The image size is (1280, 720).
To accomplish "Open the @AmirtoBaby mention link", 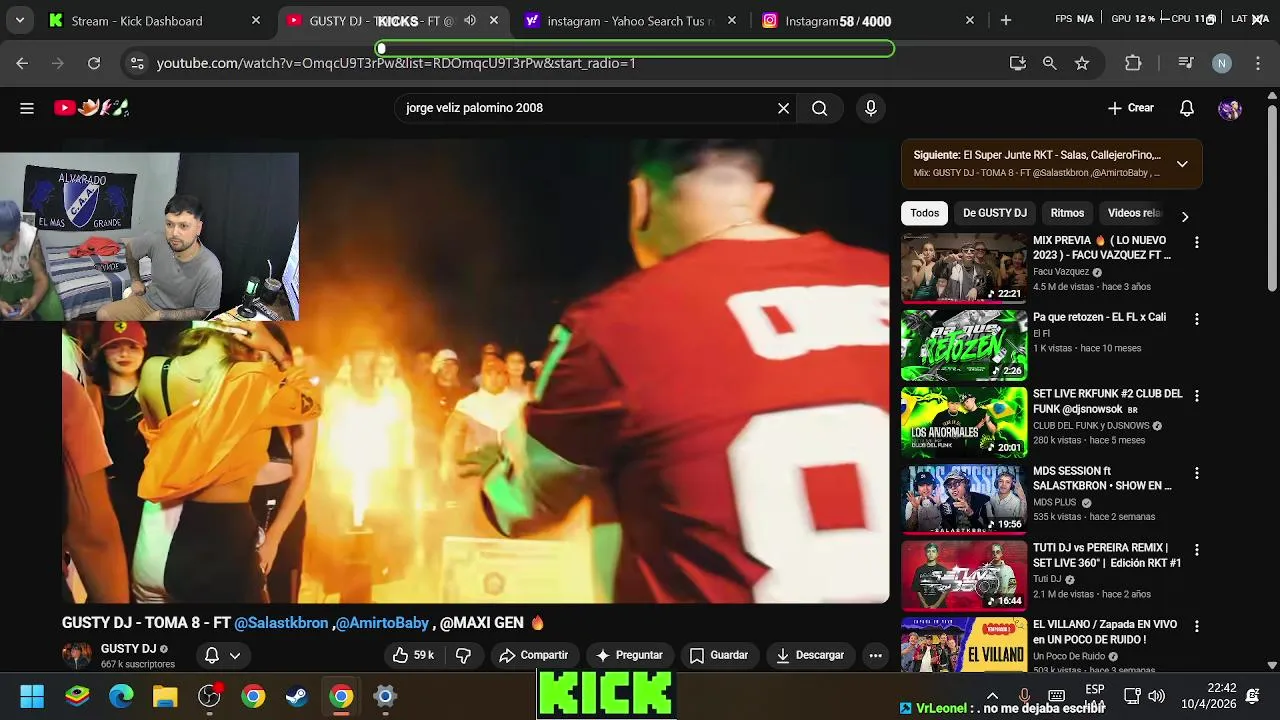I will click(382, 622).
